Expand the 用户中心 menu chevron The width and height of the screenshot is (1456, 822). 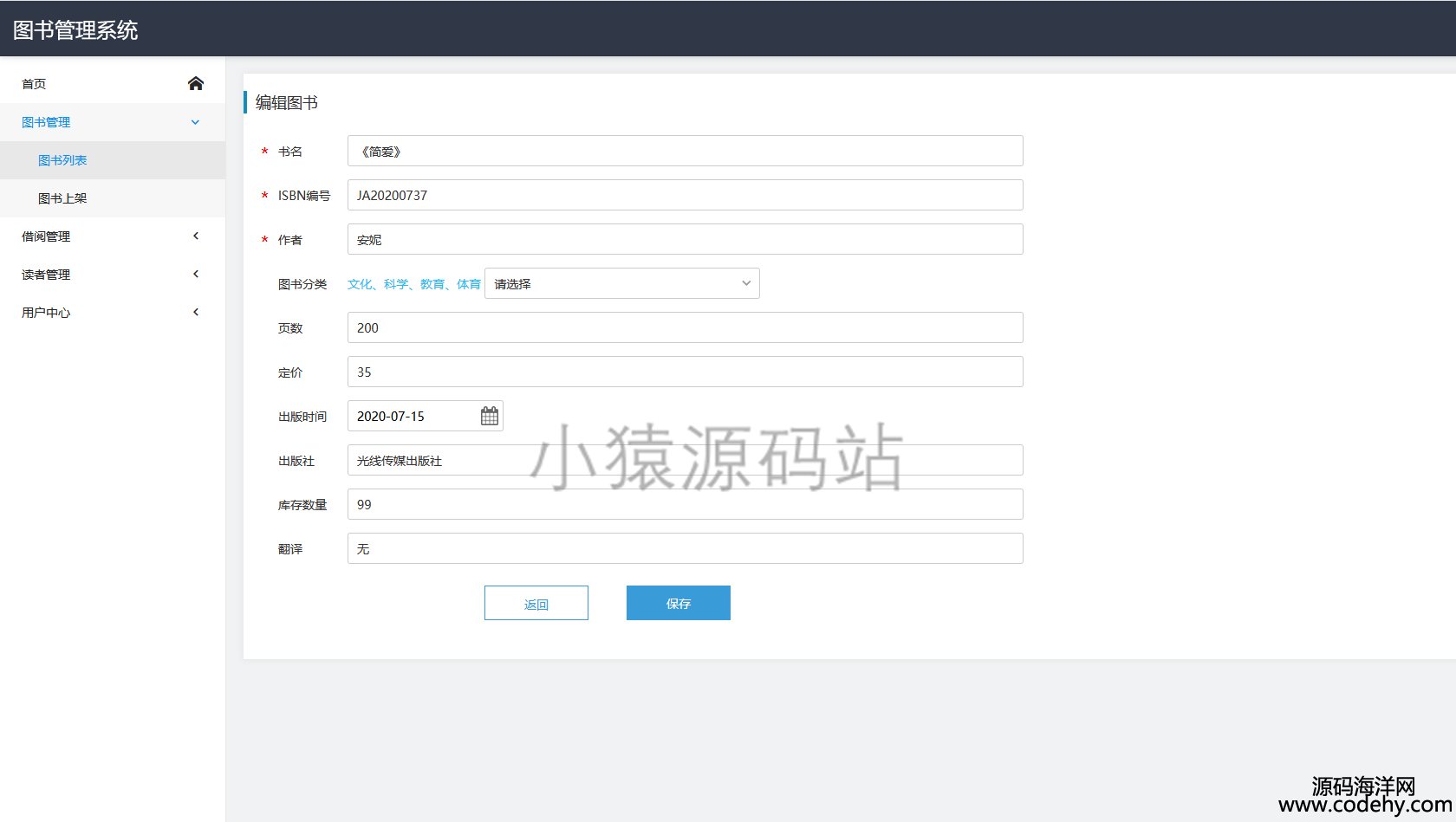click(x=196, y=312)
